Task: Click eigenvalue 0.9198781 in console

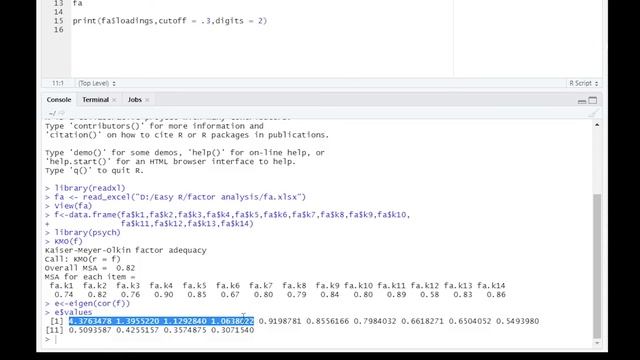Action: 280,321
